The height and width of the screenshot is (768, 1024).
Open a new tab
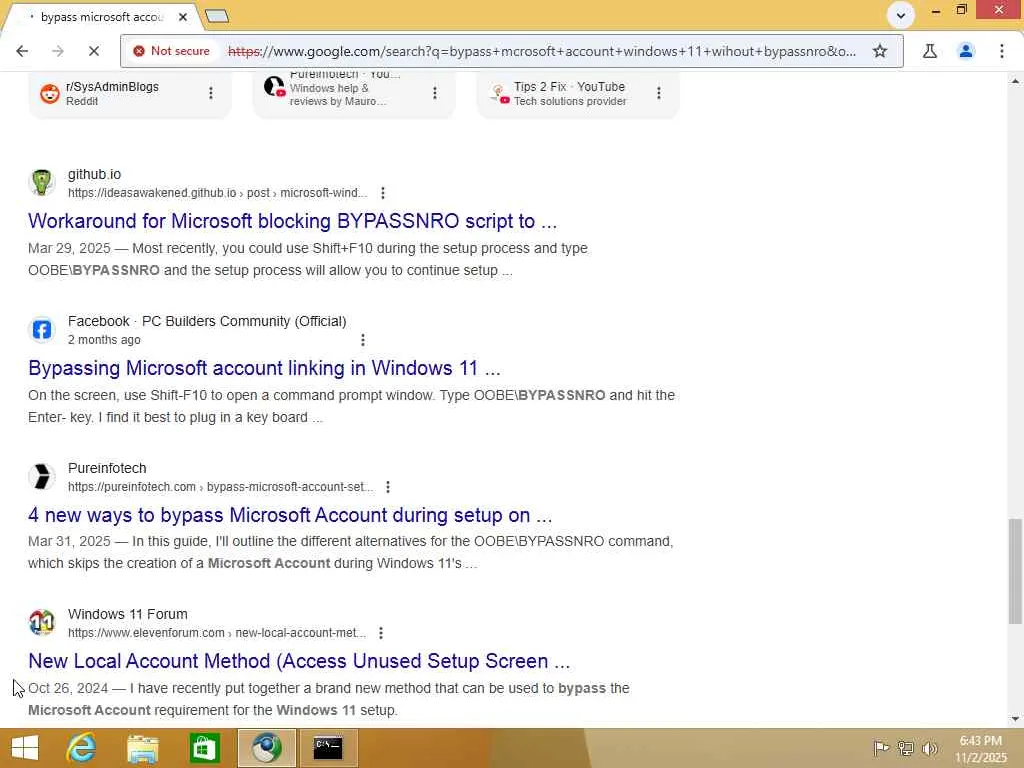coord(217,16)
